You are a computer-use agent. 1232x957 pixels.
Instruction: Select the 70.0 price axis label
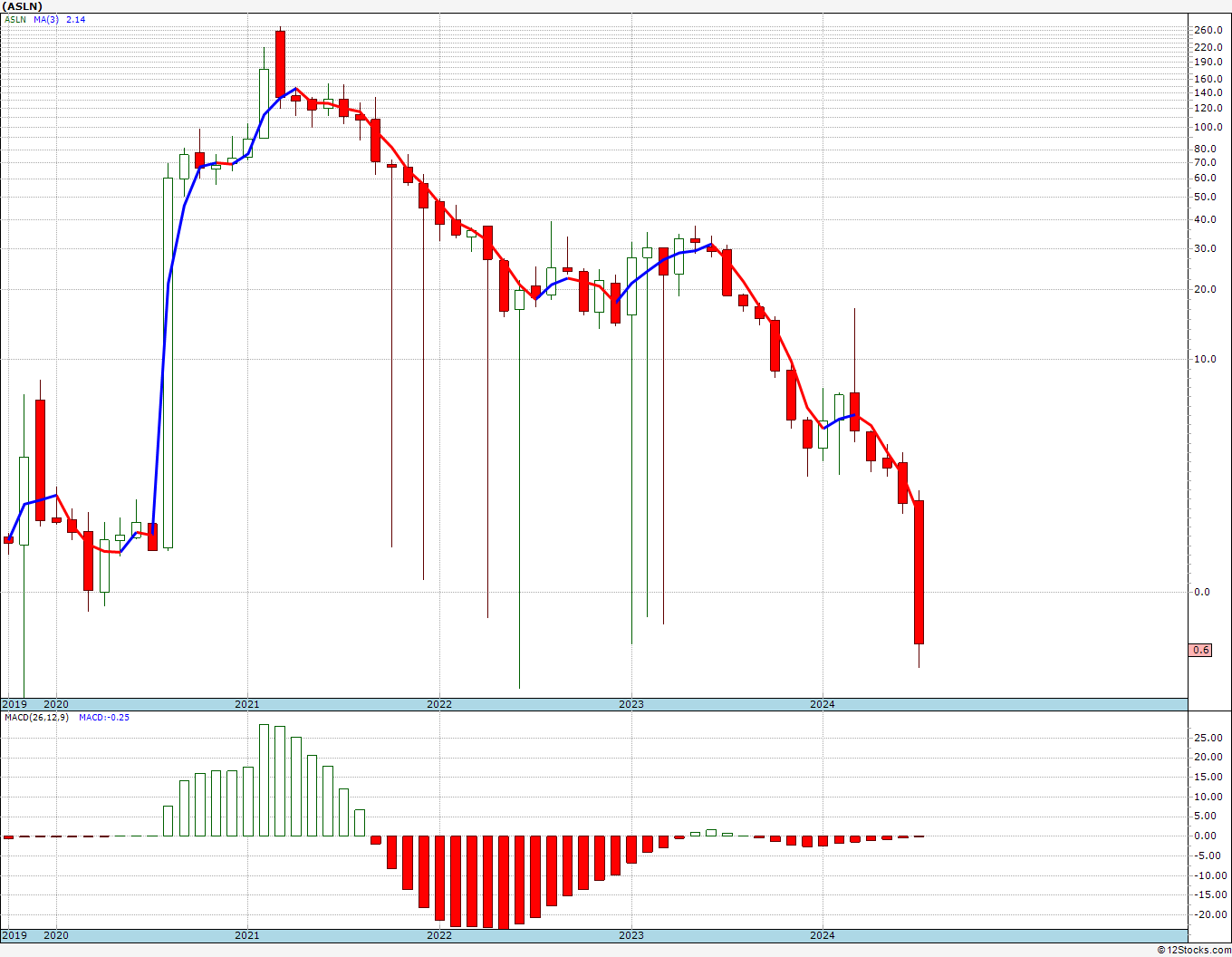pyautogui.click(x=1205, y=162)
